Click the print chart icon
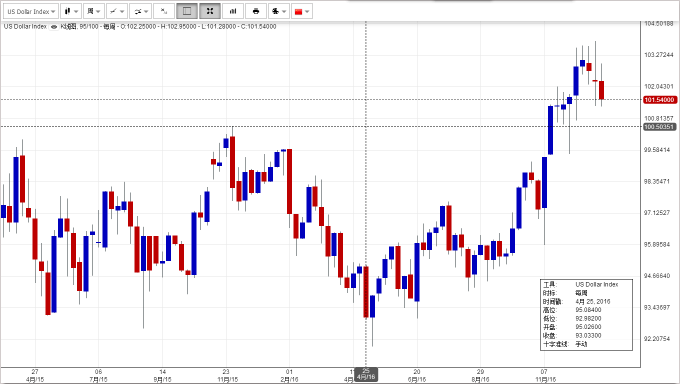This screenshot has width=680, height=384. 256,11
